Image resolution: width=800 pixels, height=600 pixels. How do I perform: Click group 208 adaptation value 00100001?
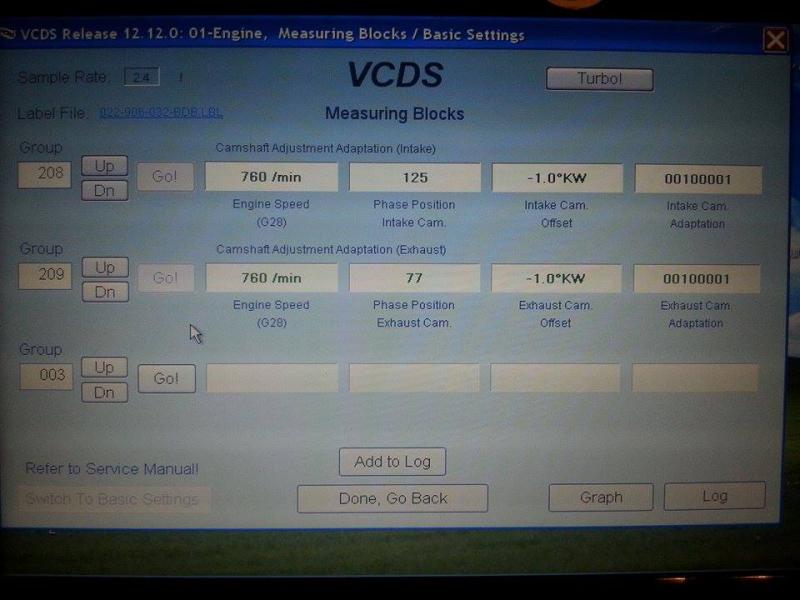pyautogui.click(x=698, y=180)
